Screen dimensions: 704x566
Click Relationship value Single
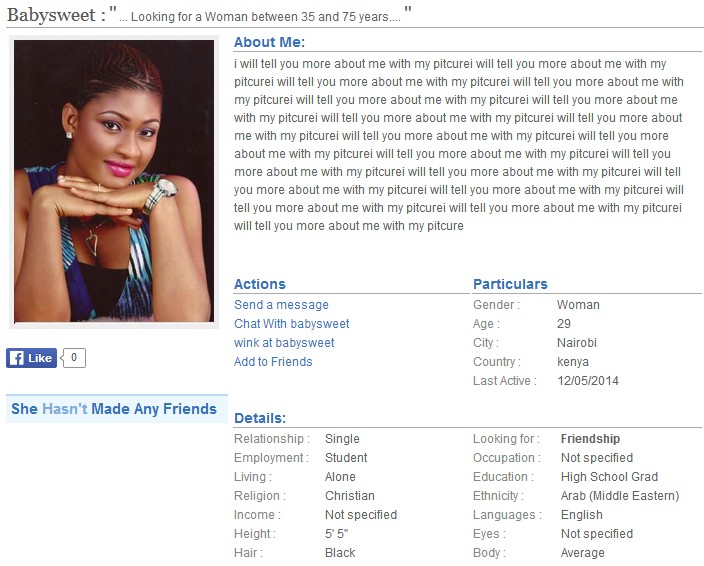click(x=342, y=439)
